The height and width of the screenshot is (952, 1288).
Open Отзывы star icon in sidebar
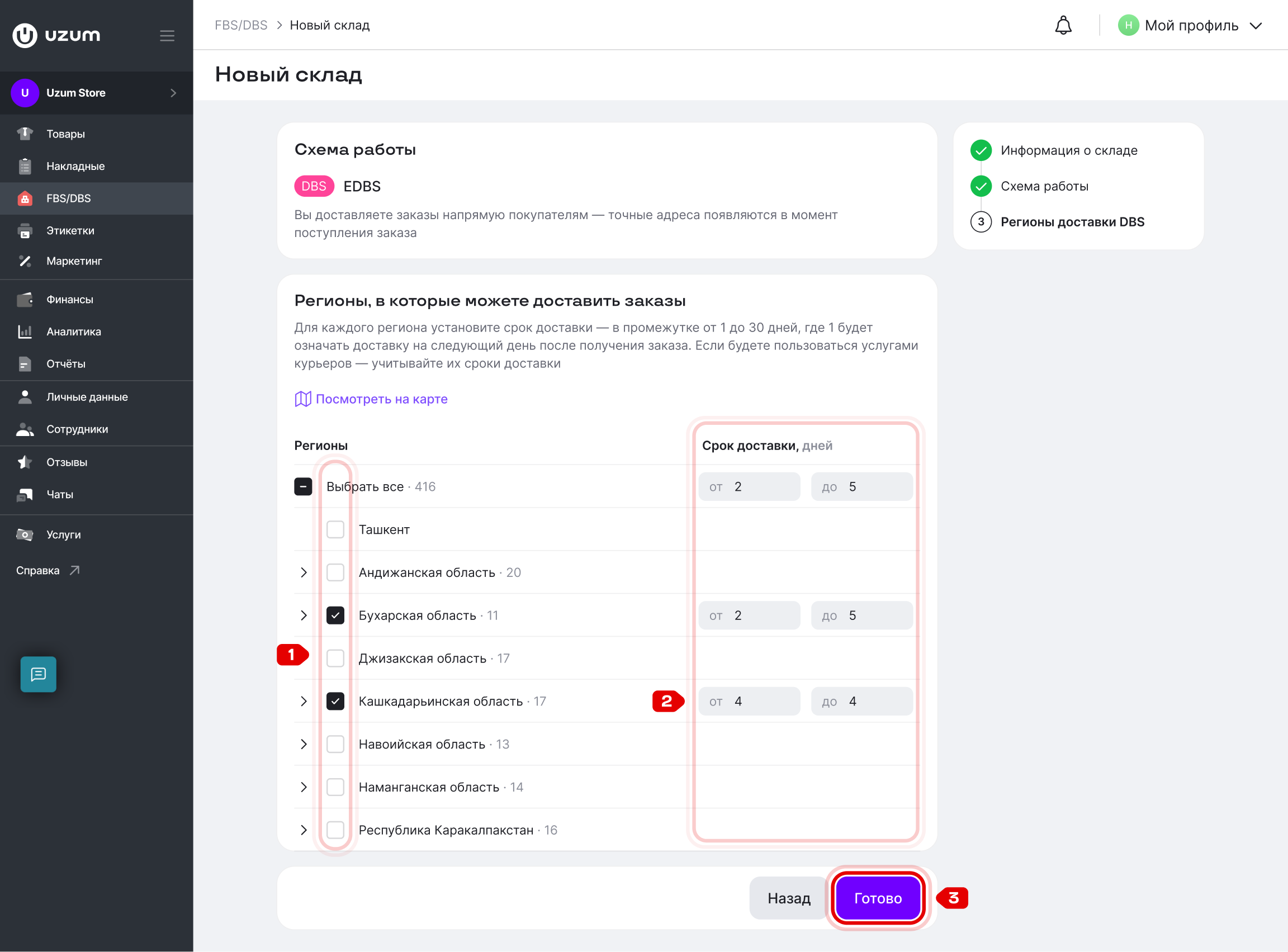[25, 462]
